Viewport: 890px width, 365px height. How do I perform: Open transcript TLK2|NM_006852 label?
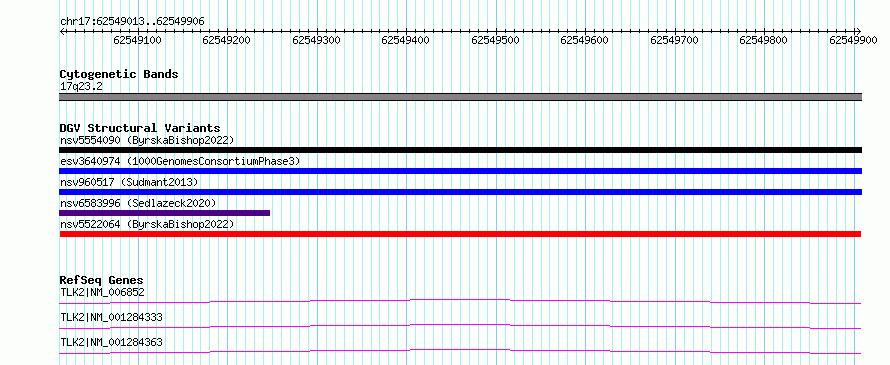(x=102, y=292)
